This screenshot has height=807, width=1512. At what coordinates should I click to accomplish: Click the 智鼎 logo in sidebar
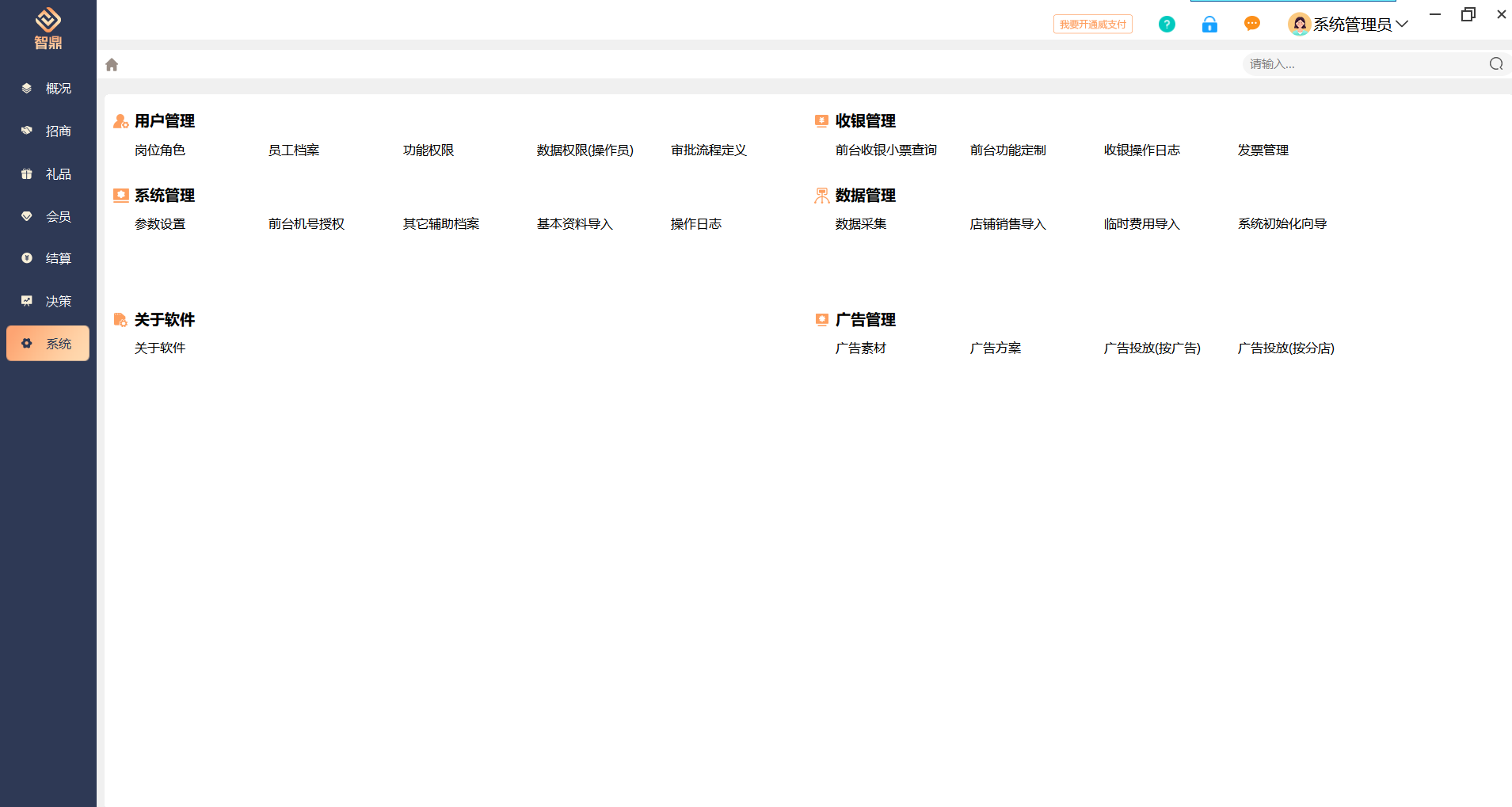click(48, 28)
